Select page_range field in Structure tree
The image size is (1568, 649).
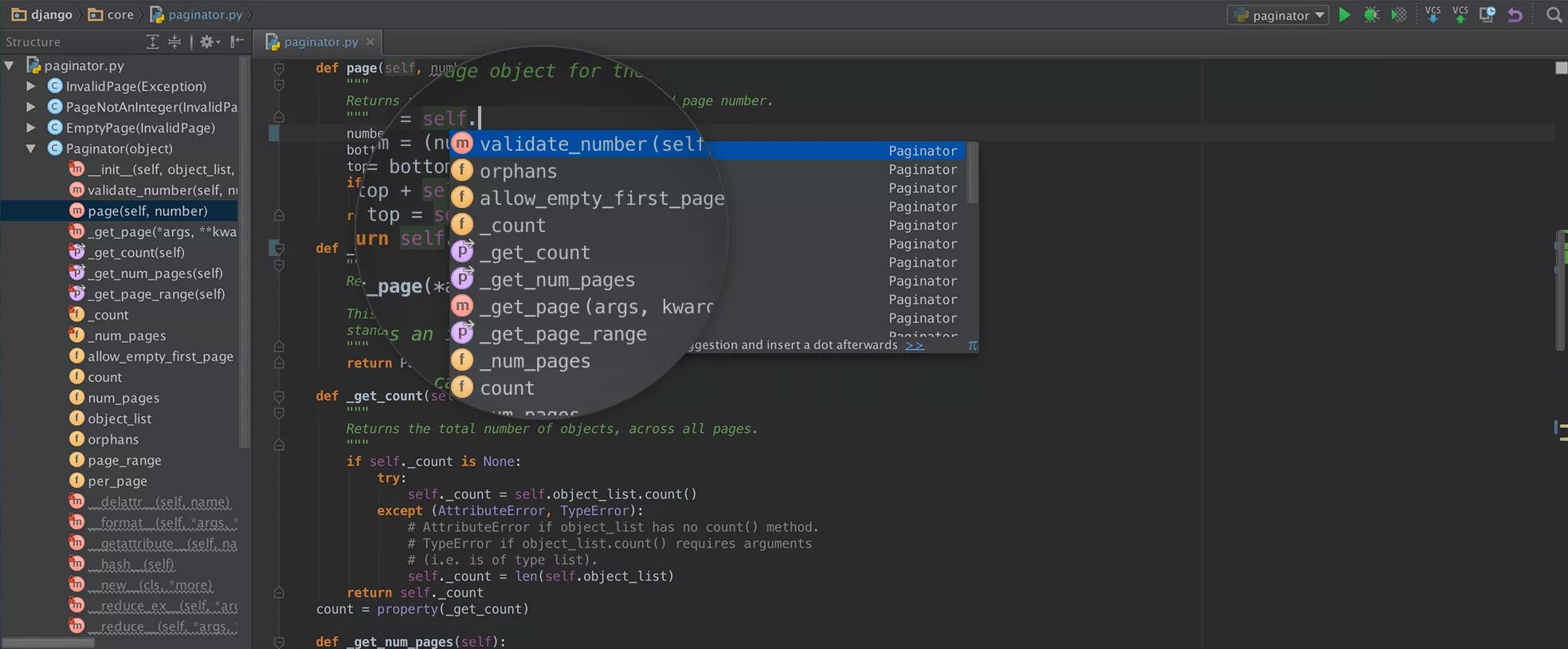[x=115, y=460]
